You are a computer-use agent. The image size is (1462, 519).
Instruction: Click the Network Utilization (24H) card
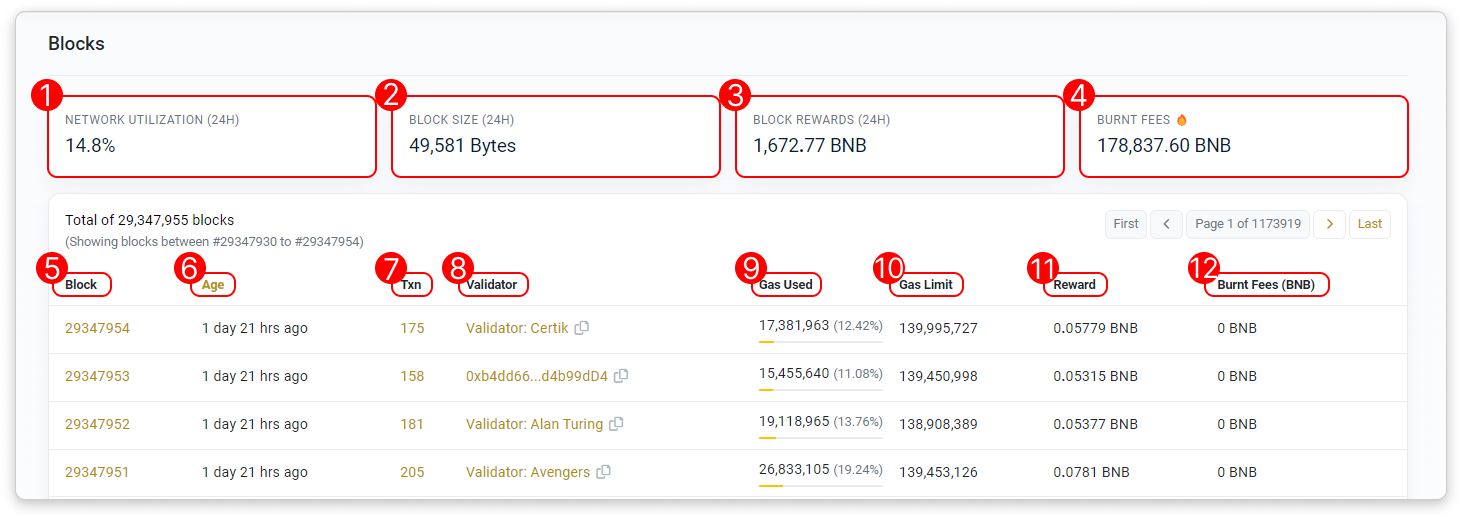(212, 136)
